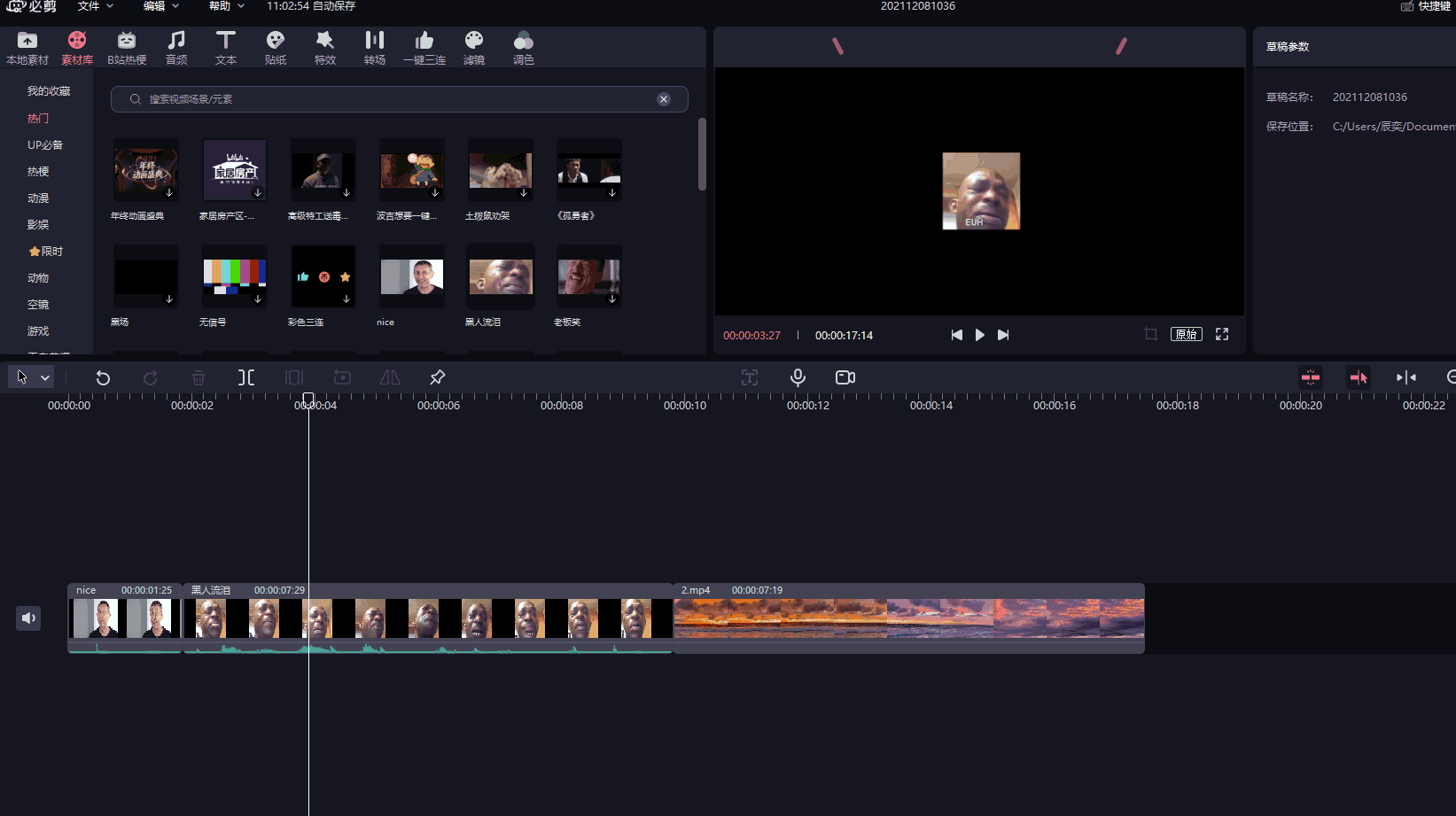This screenshot has width=1456, height=816.
Task: Click the undo arrow in timeline toolbar
Action: coord(103,377)
